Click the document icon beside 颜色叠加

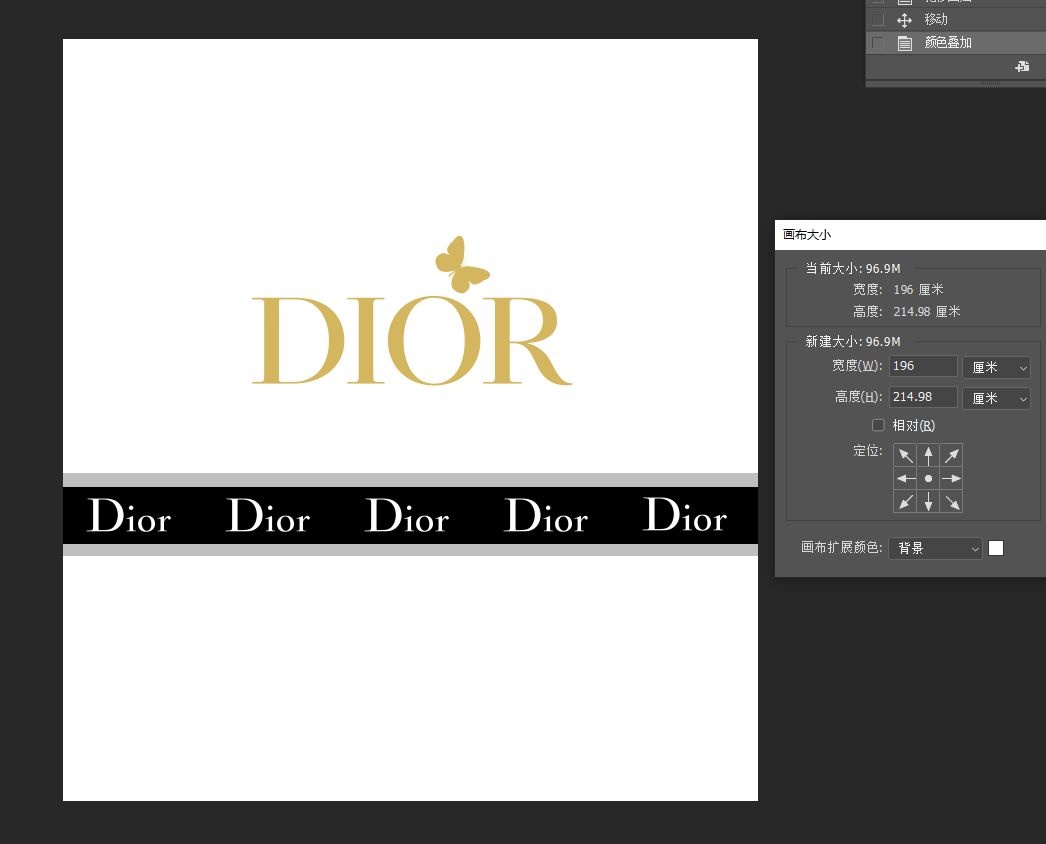coord(905,43)
